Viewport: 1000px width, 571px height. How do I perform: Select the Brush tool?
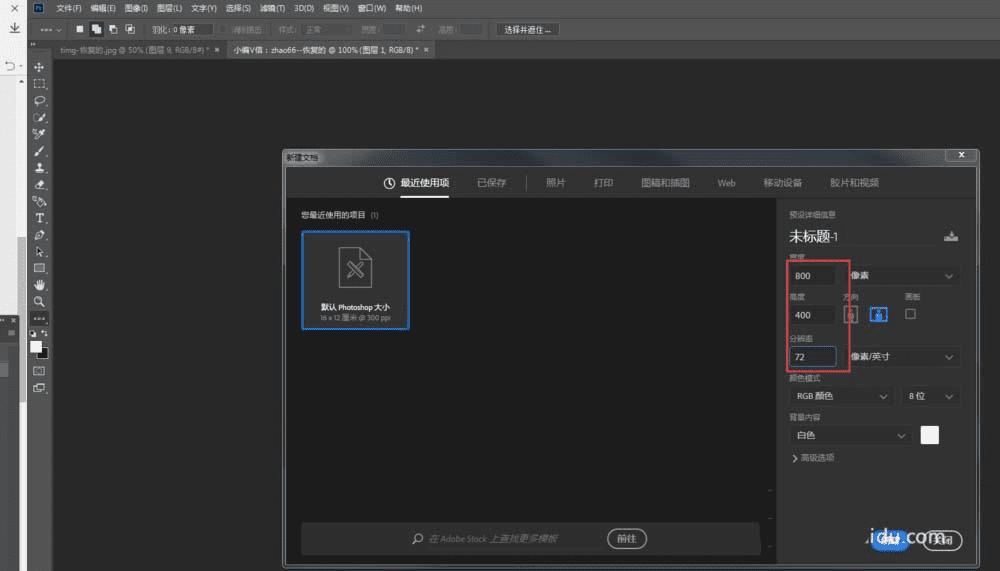(x=39, y=151)
